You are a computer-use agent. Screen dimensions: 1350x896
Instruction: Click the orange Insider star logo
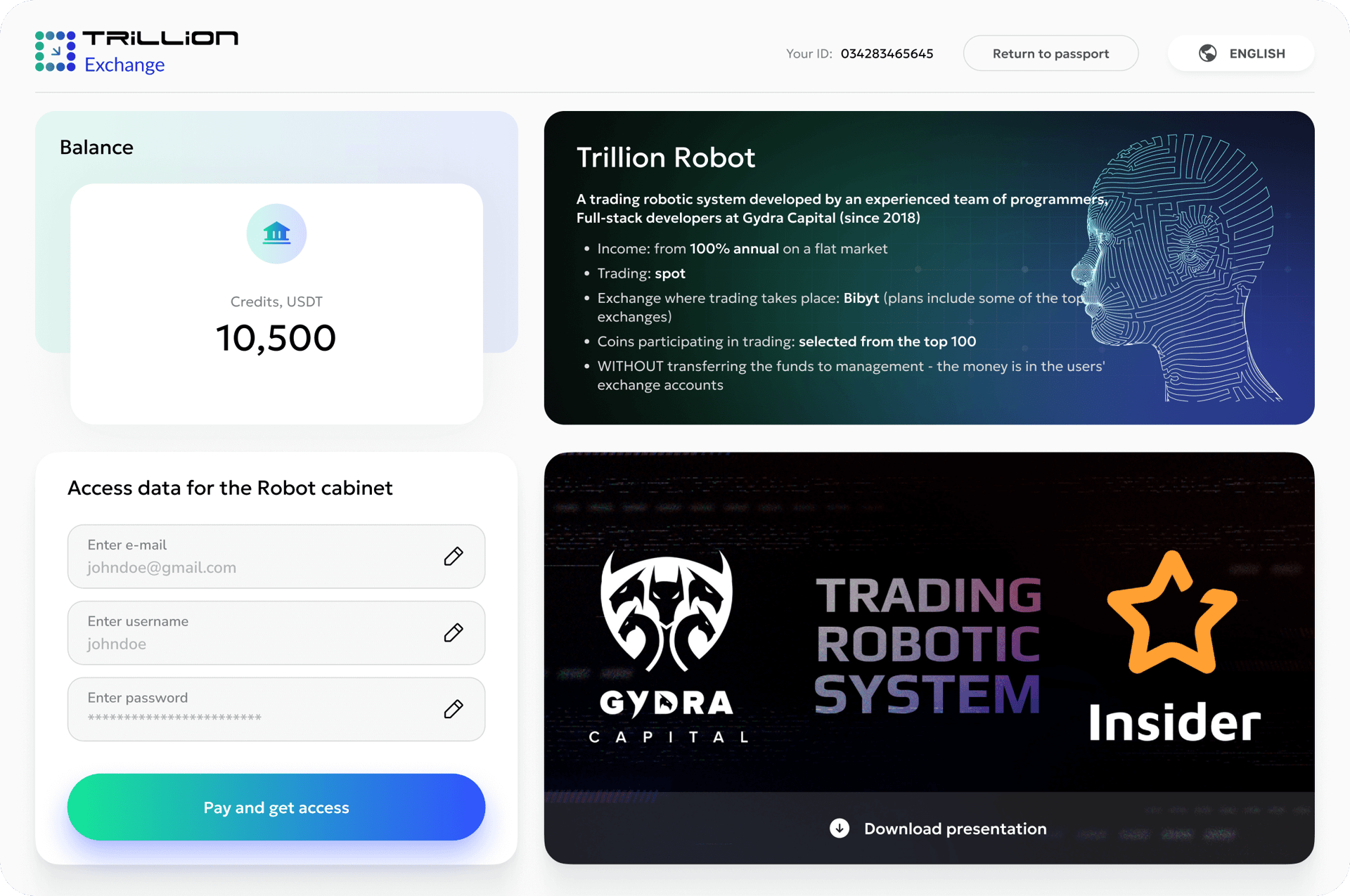tap(1172, 613)
